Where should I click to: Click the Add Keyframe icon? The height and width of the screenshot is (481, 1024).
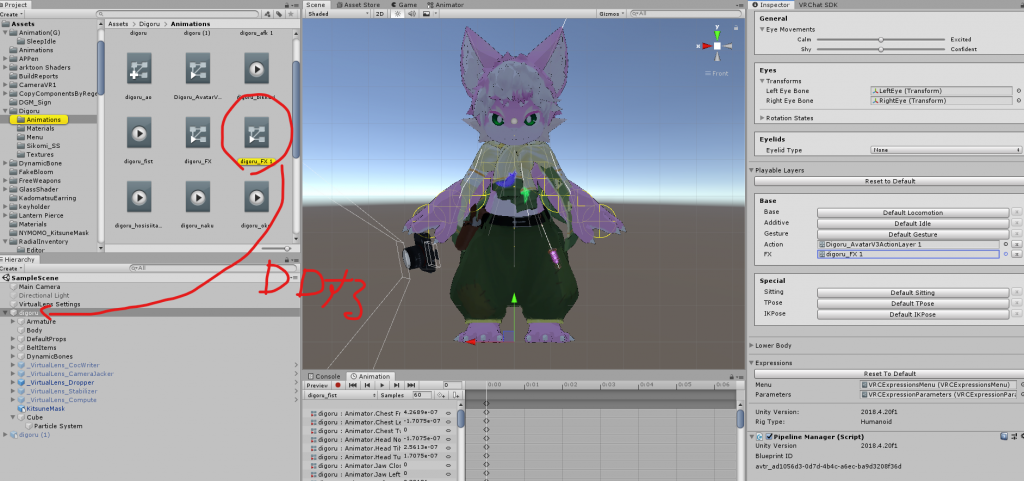pos(441,396)
